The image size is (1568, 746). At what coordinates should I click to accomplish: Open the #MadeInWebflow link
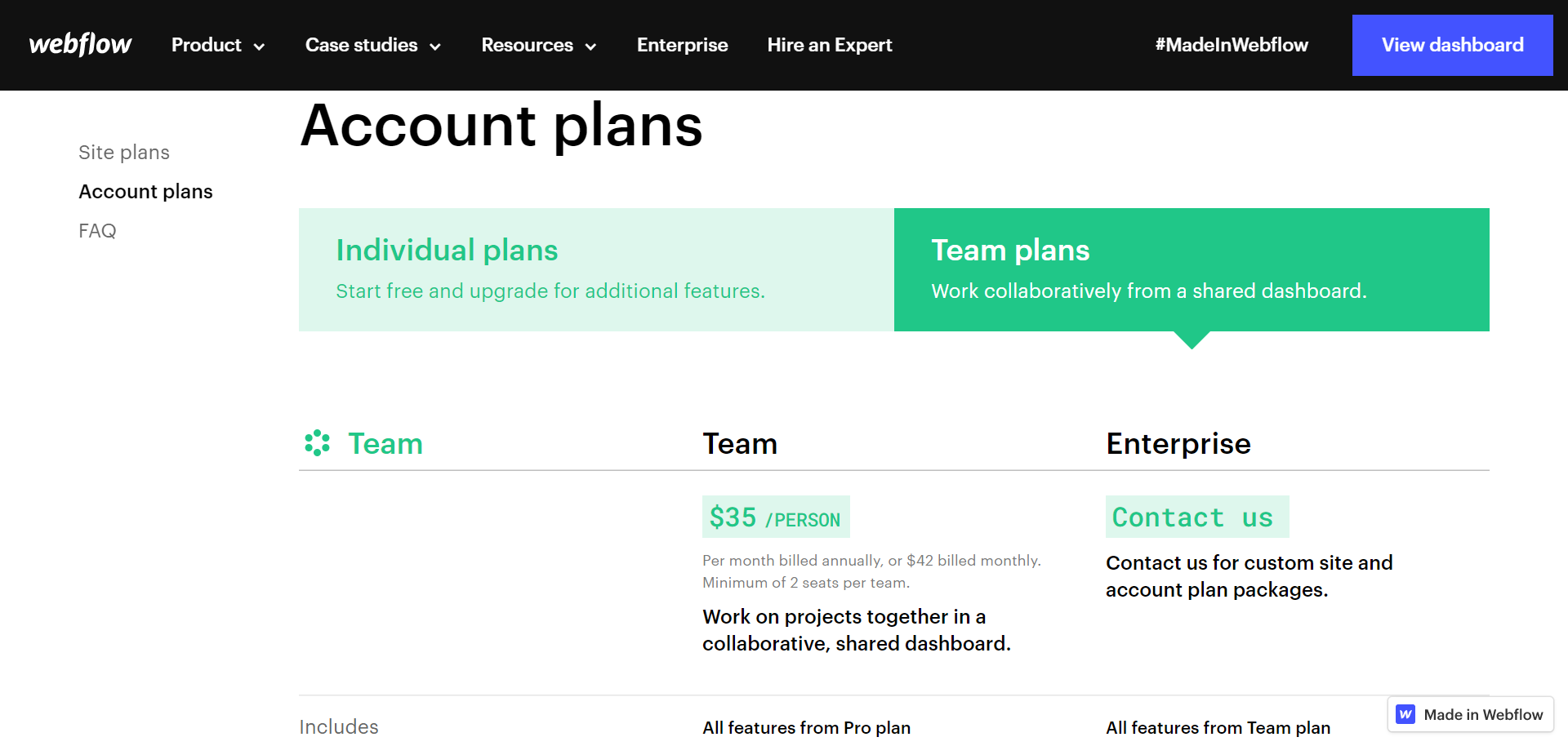pyautogui.click(x=1231, y=46)
